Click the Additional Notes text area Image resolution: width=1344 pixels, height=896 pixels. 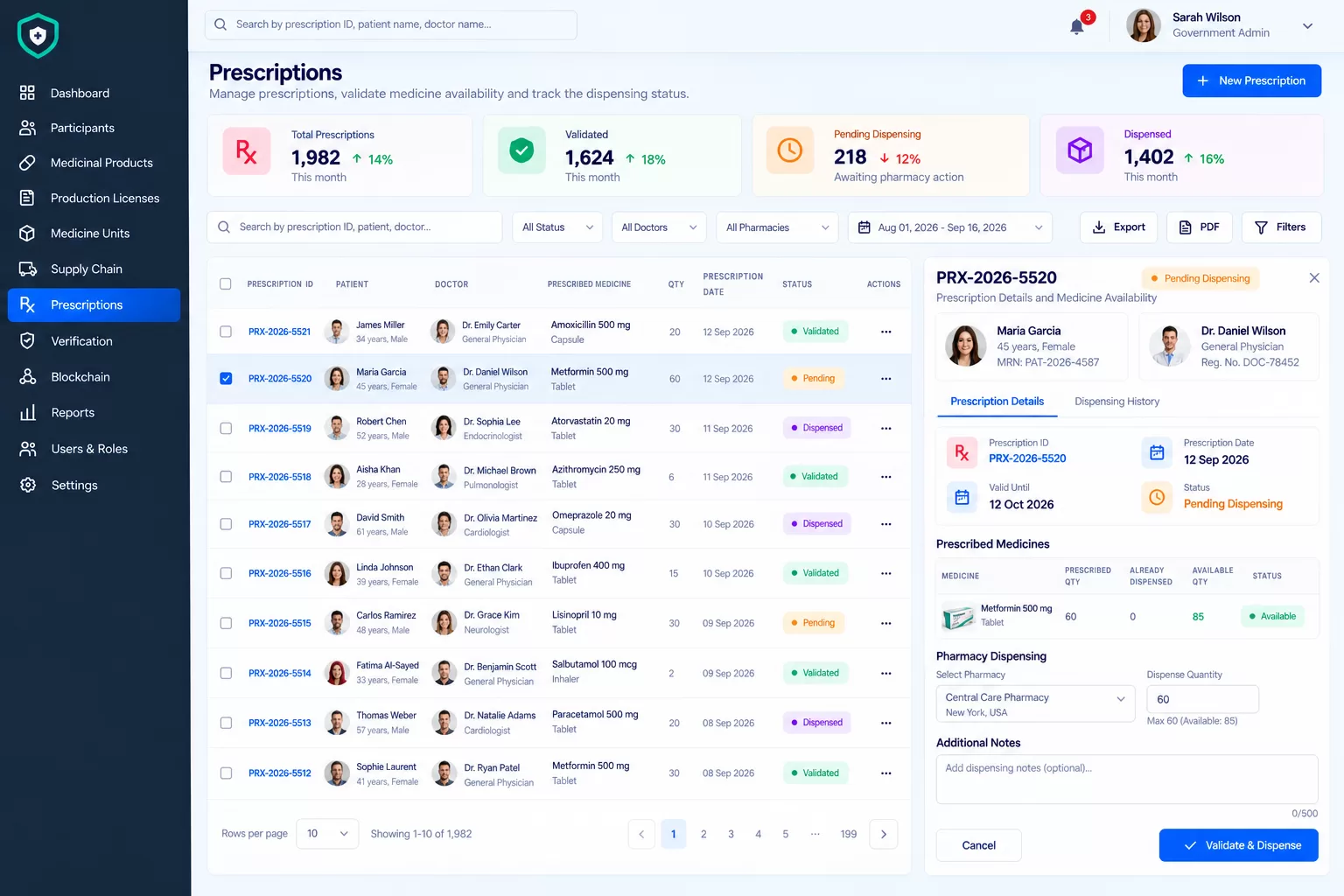pos(1127,779)
